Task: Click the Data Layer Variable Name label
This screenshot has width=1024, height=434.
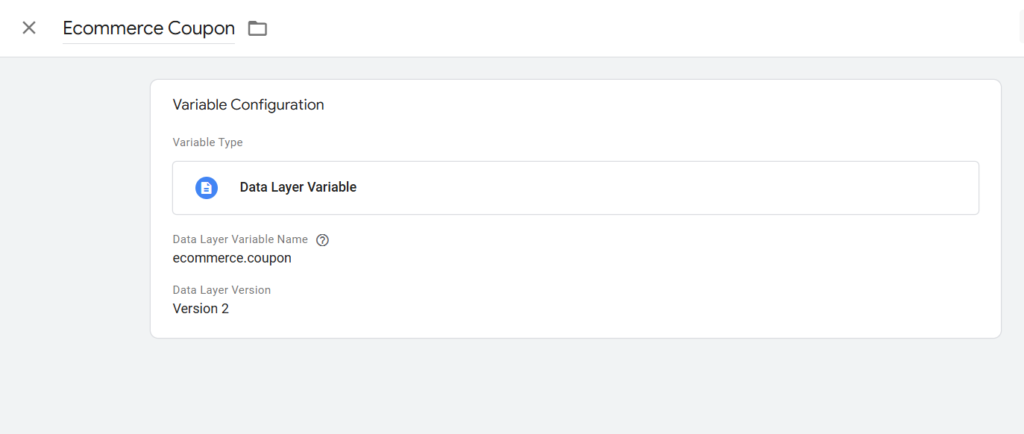Action: (240, 240)
